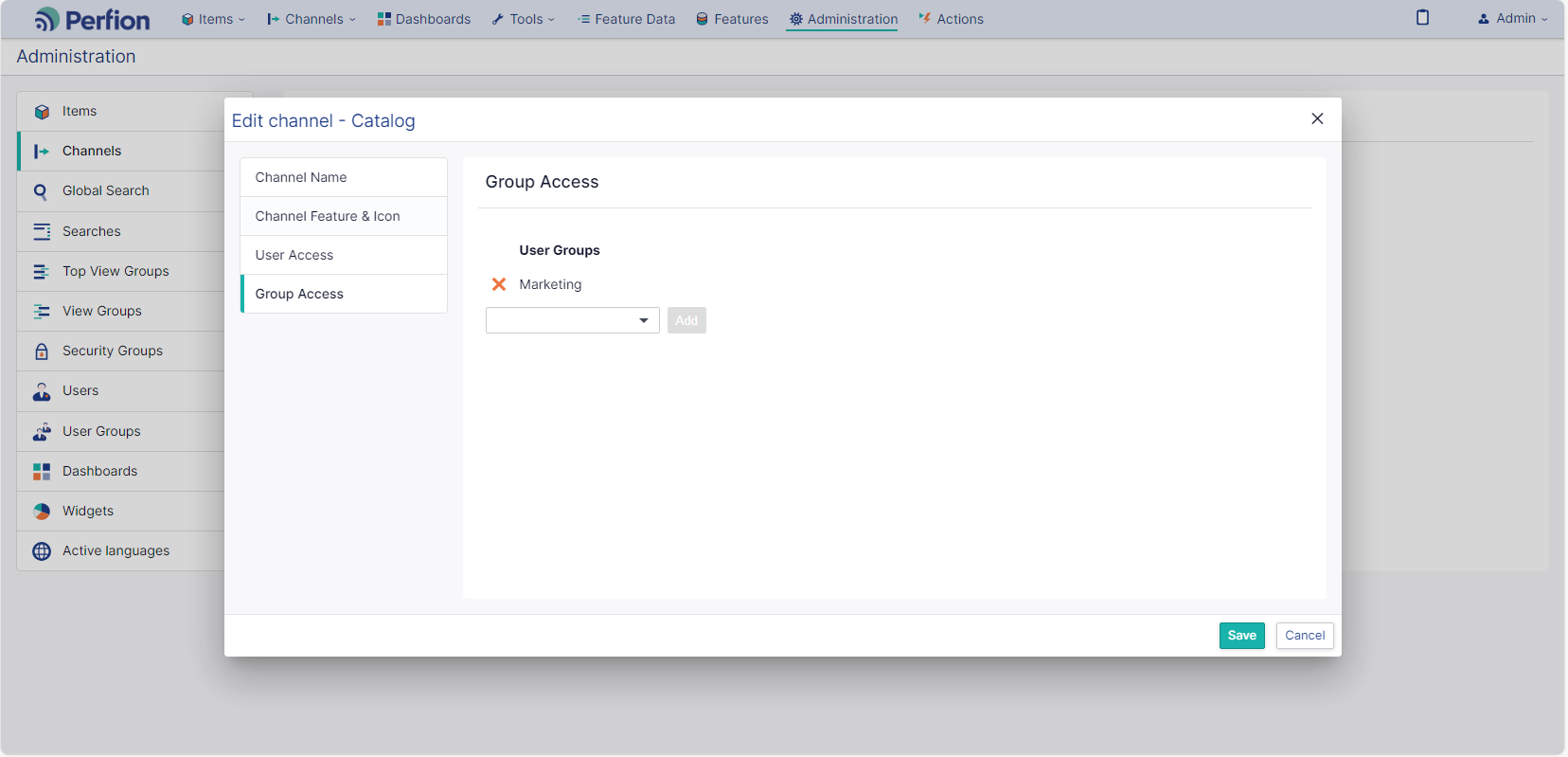Open View Groups in admin sidebar
This screenshot has width=1568, height=757.
tap(120, 311)
